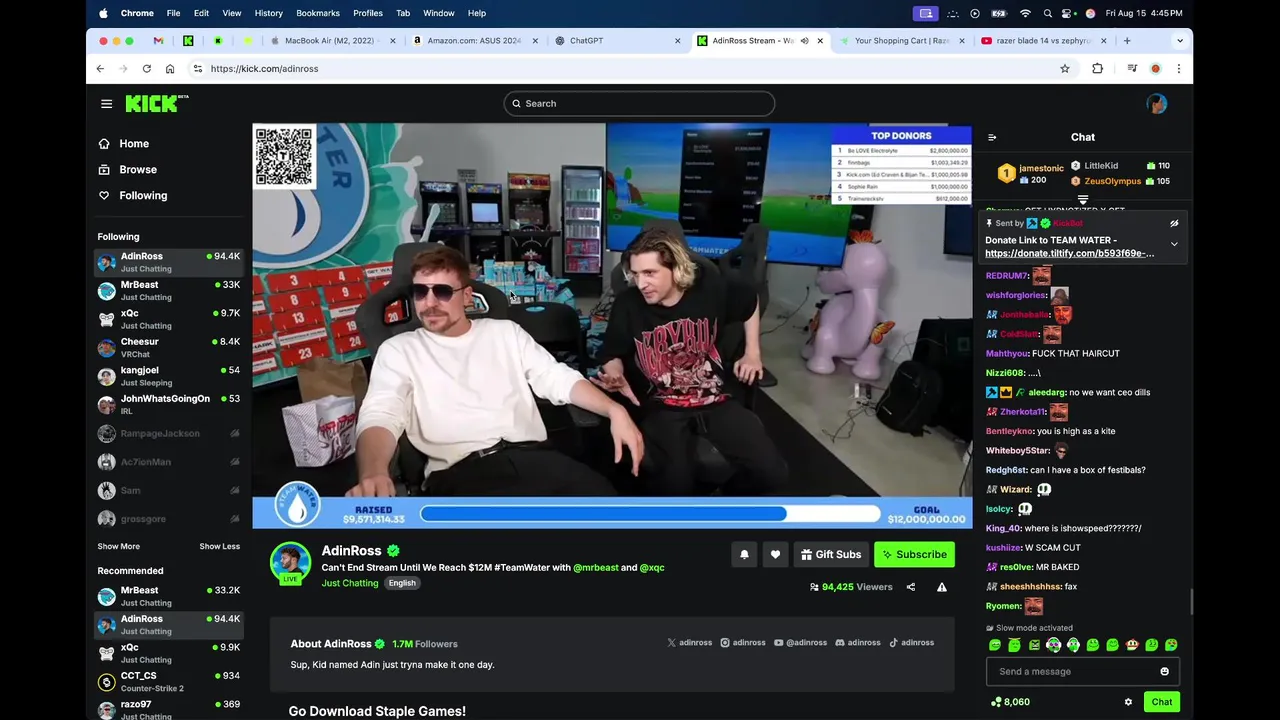
Task: Go to Browse in sidebar
Action: pos(138,170)
